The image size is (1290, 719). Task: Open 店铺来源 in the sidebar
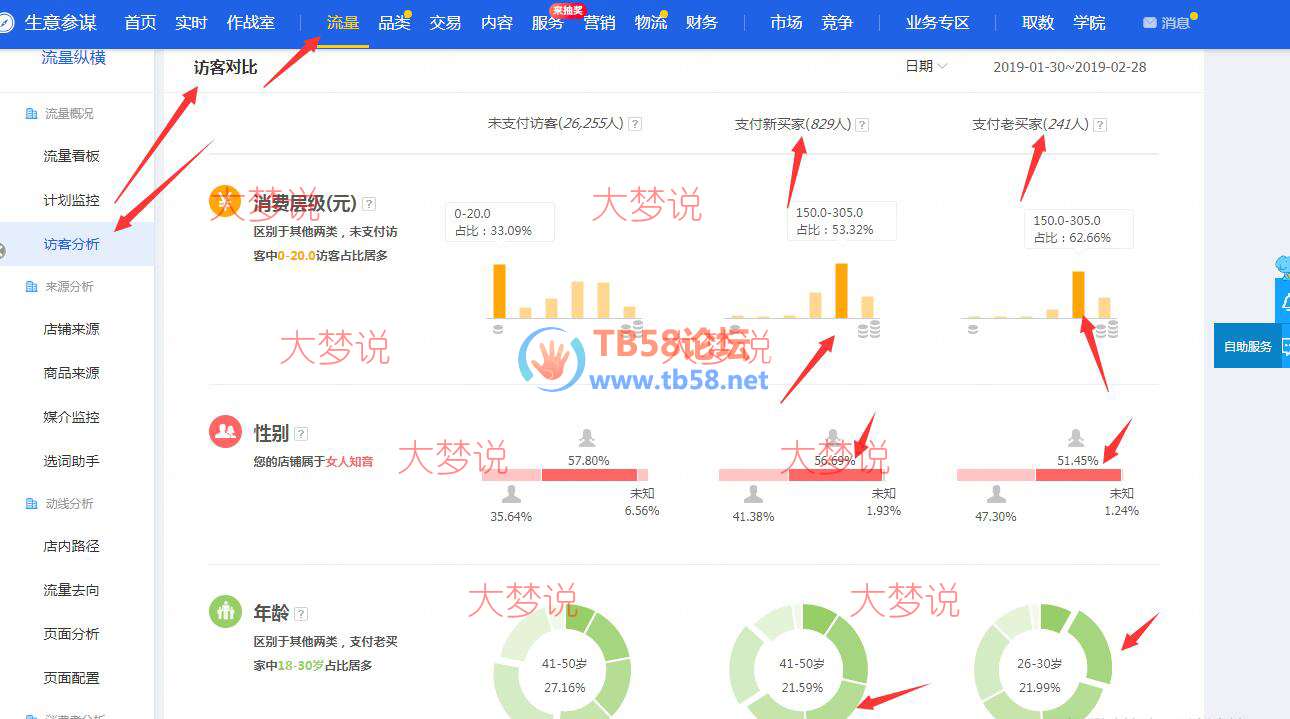(72, 329)
